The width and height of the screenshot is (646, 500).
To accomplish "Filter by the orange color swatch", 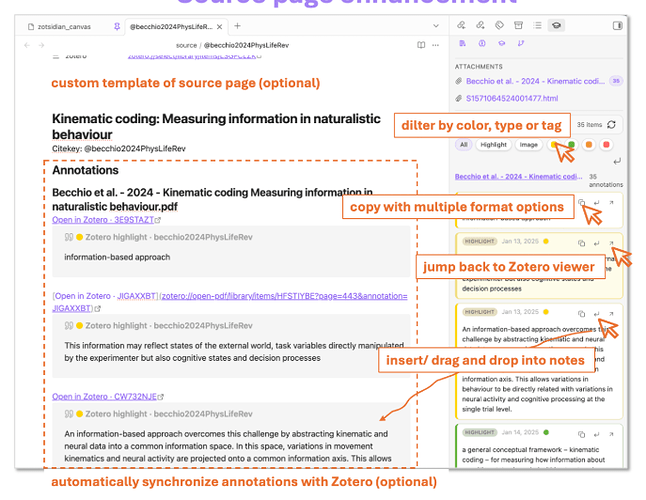I will (589, 145).
